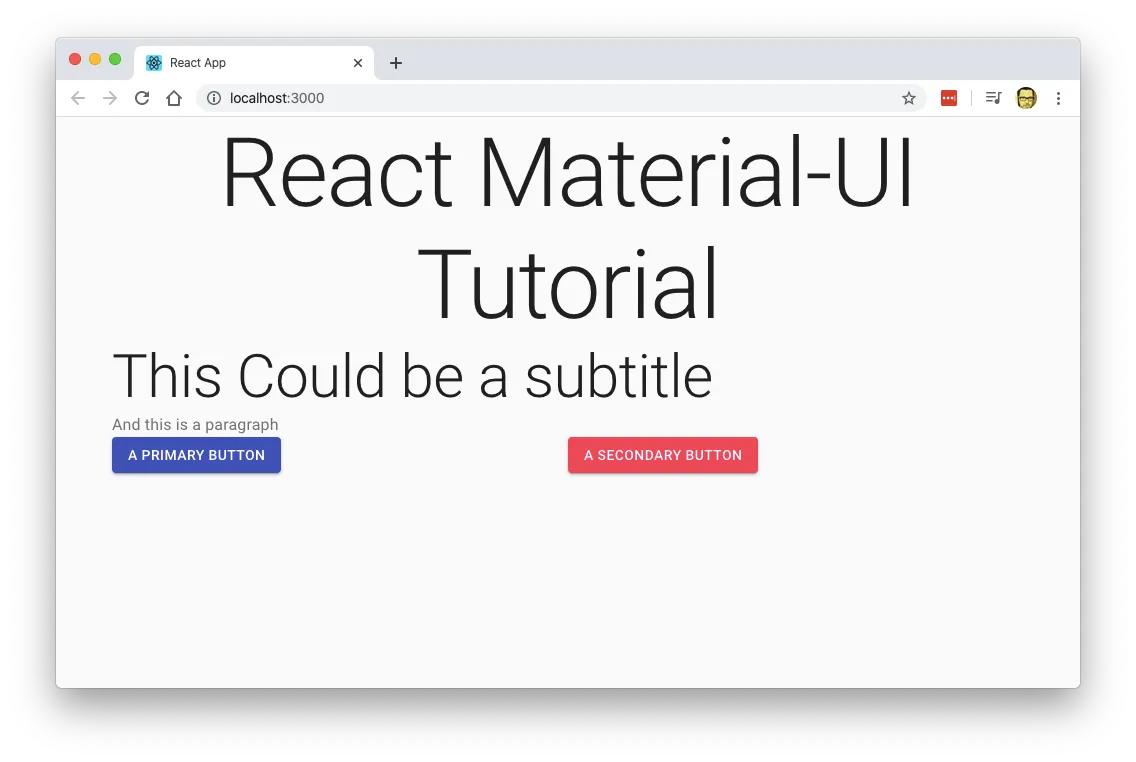The width and height of the screenshot is (1136, 762).
Task: Select the React App tab
Action: click(254, 63)
